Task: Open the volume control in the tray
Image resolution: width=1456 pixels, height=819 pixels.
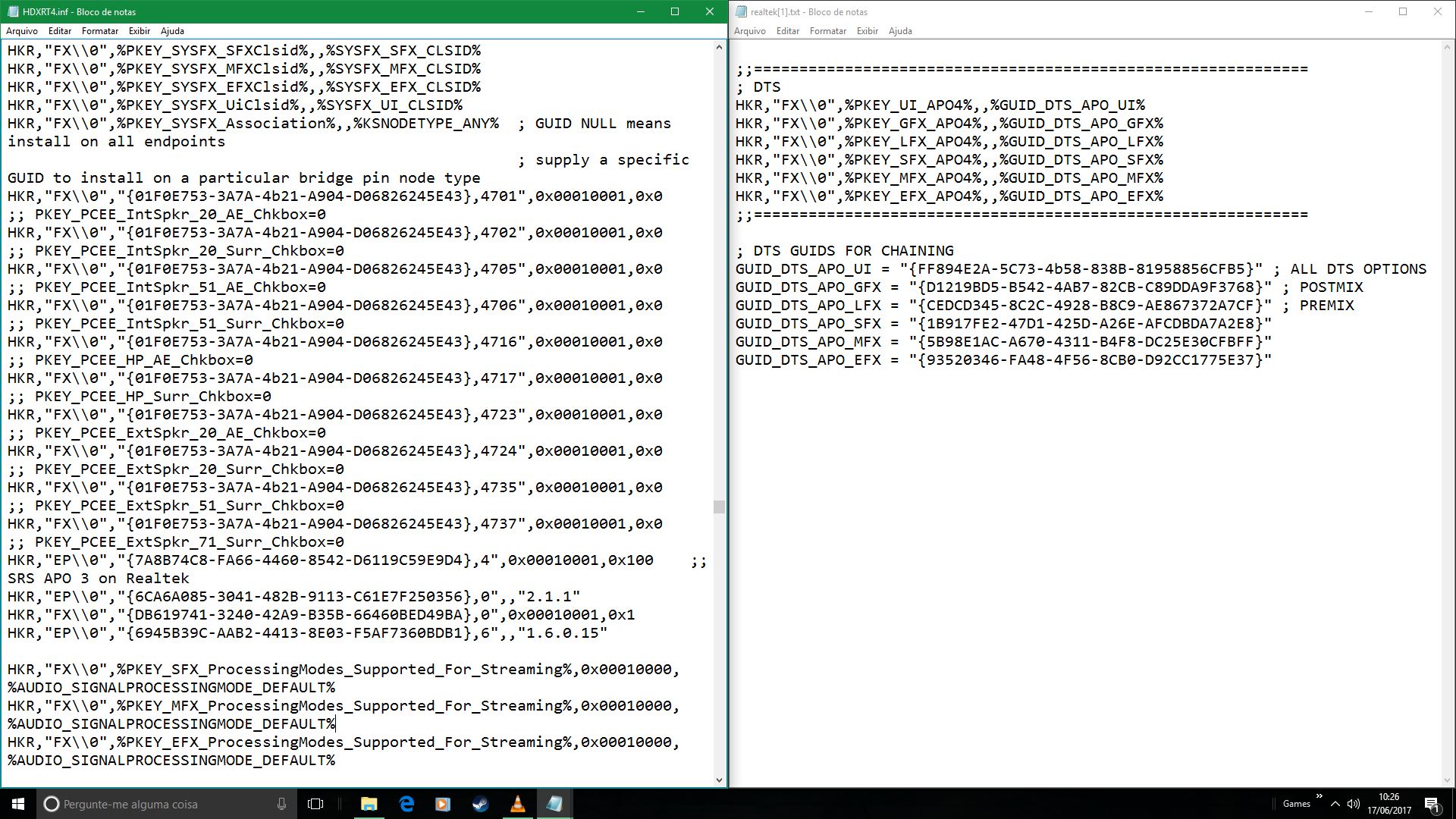Action: pyautogui.click(x=1354, y=804)
